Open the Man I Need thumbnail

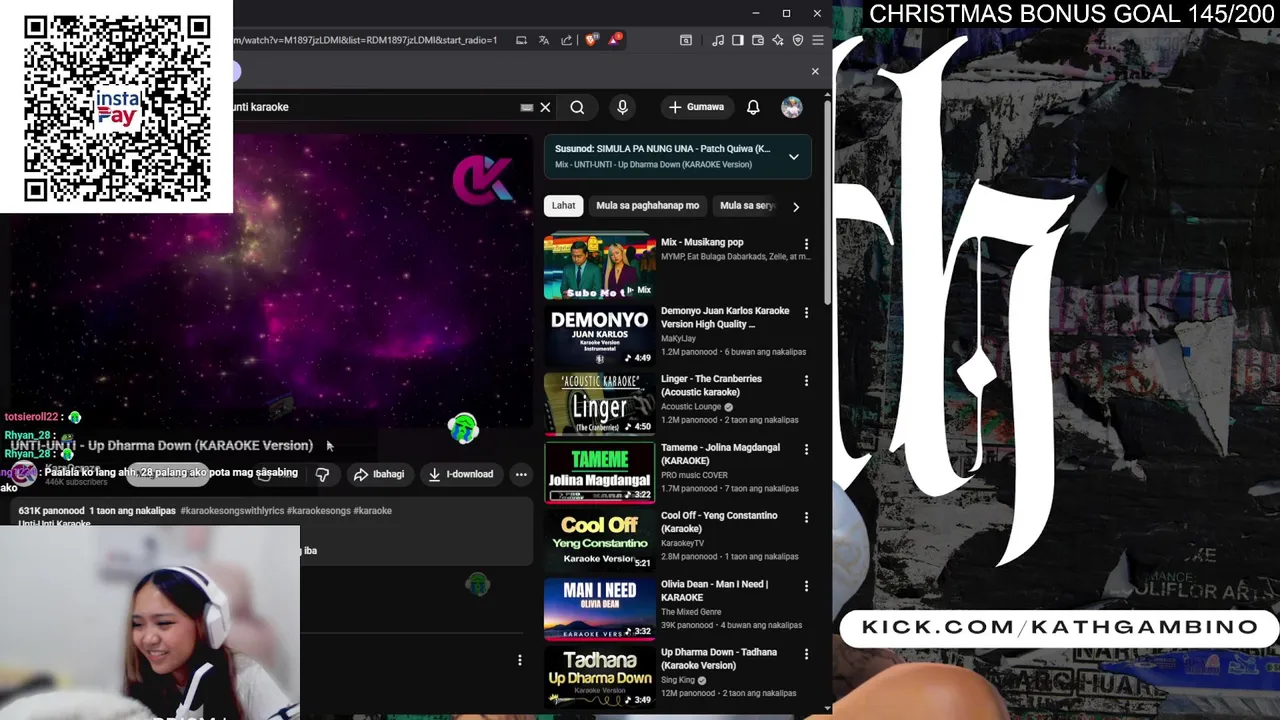coord(599,608)
